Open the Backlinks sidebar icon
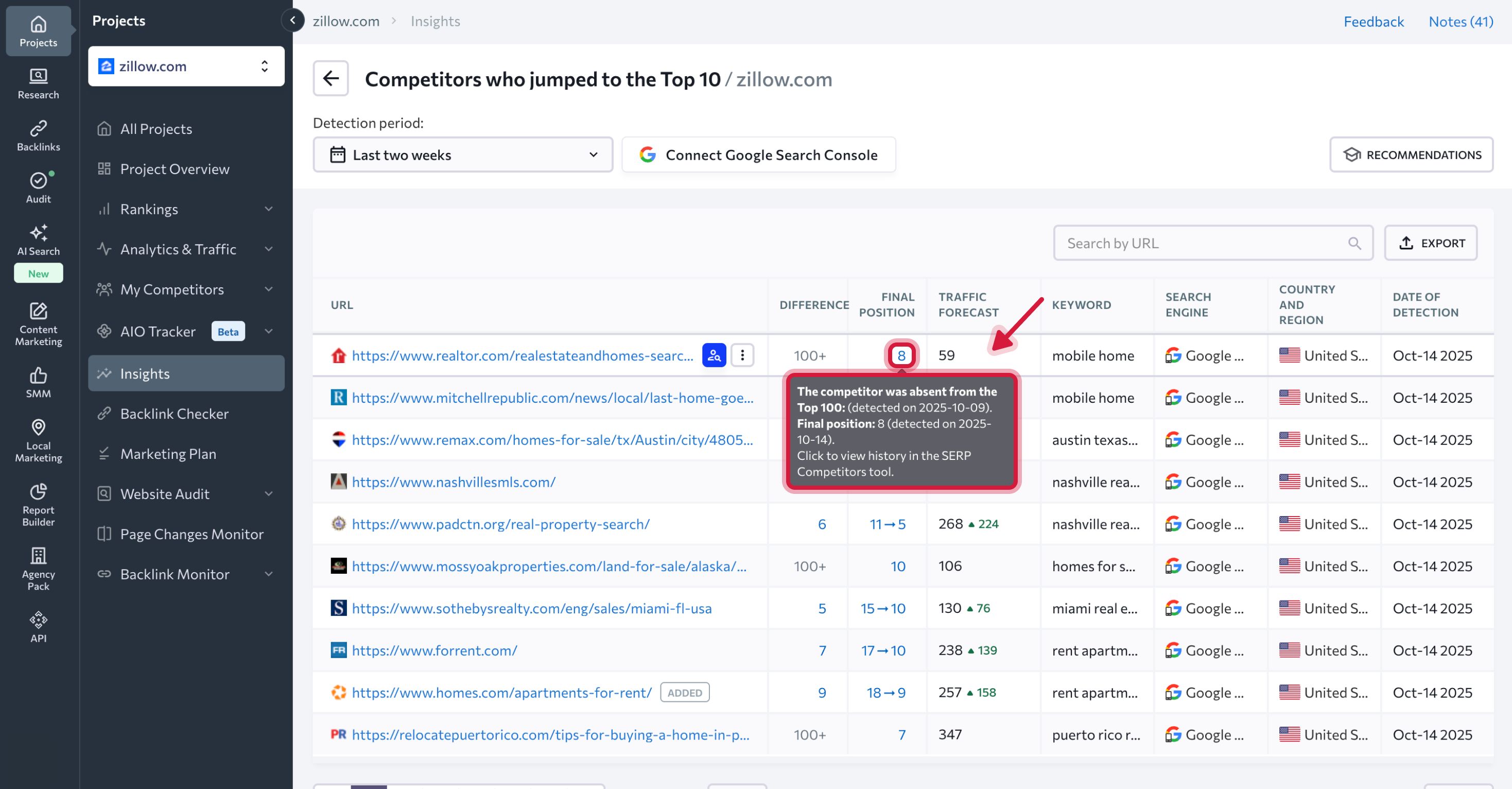Viewport: 1512px width, 789px height. (38, 135)
